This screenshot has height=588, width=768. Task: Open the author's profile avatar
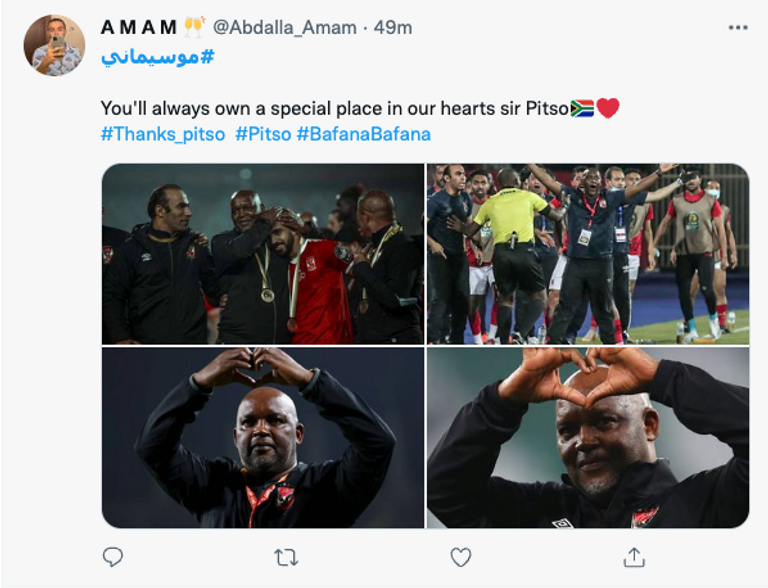[x=53, y=46]
